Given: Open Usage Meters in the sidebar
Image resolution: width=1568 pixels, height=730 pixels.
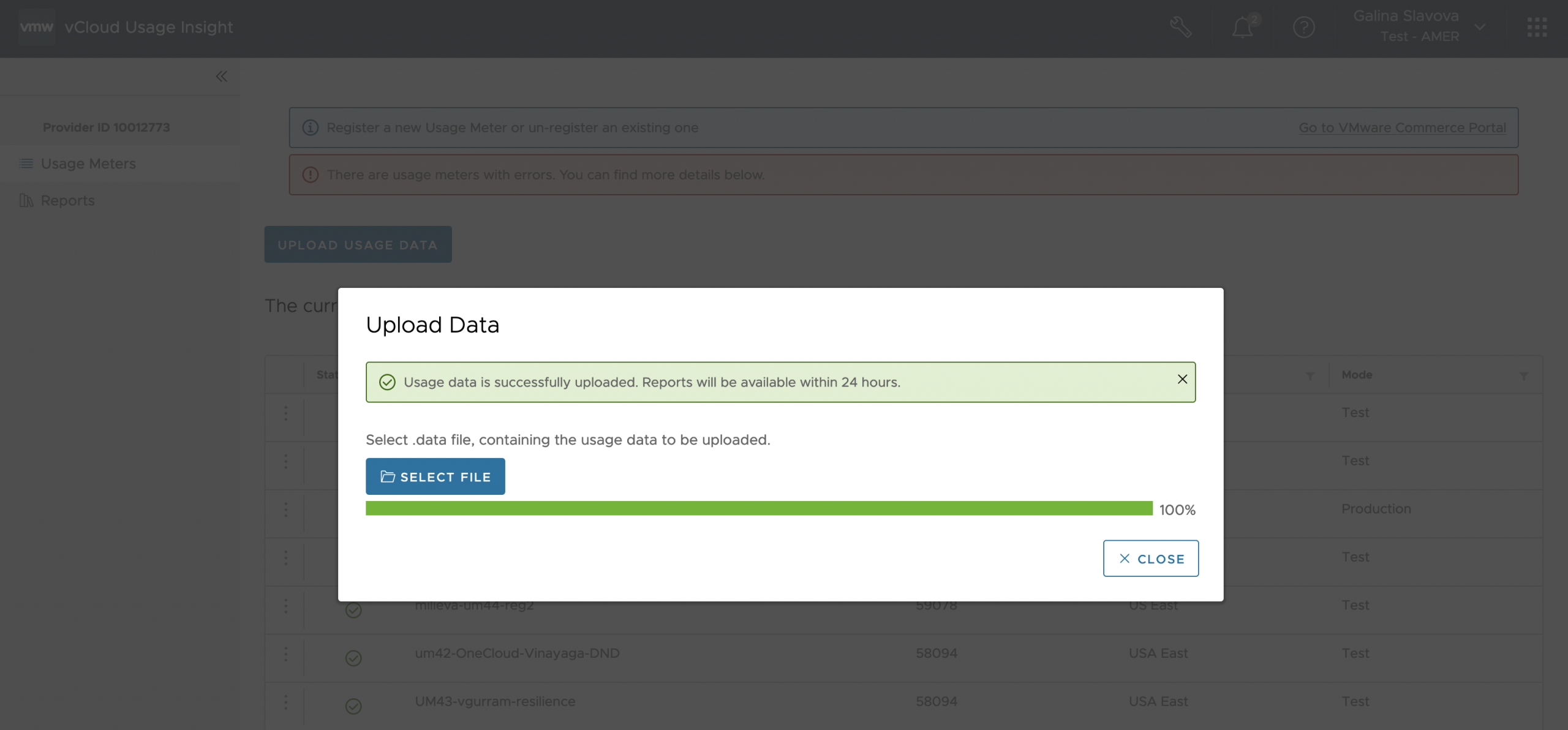Looking at the screenshot, I should (x=88, y=164).
